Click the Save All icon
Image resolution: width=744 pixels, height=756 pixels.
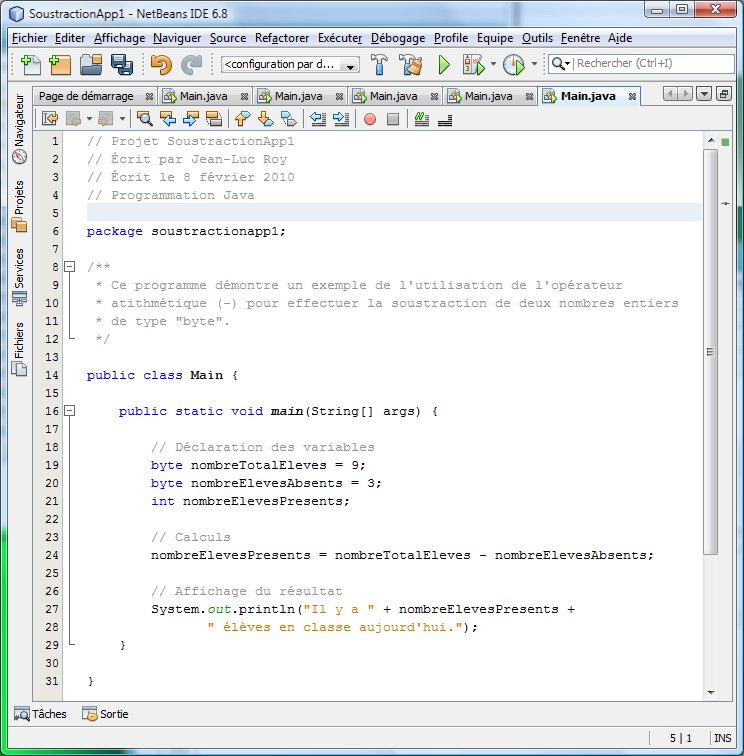[122, 65]
